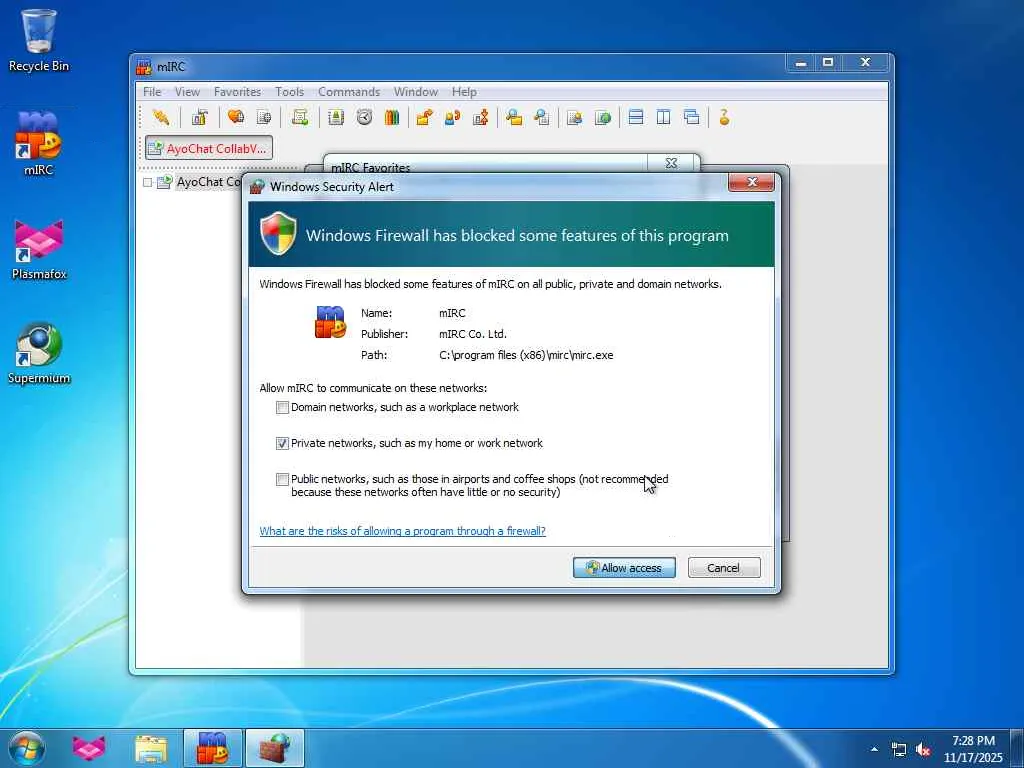This screenshot has width=1024, height=768.
Task: Open the File menu in mIRC
Action: pos(152,92)
